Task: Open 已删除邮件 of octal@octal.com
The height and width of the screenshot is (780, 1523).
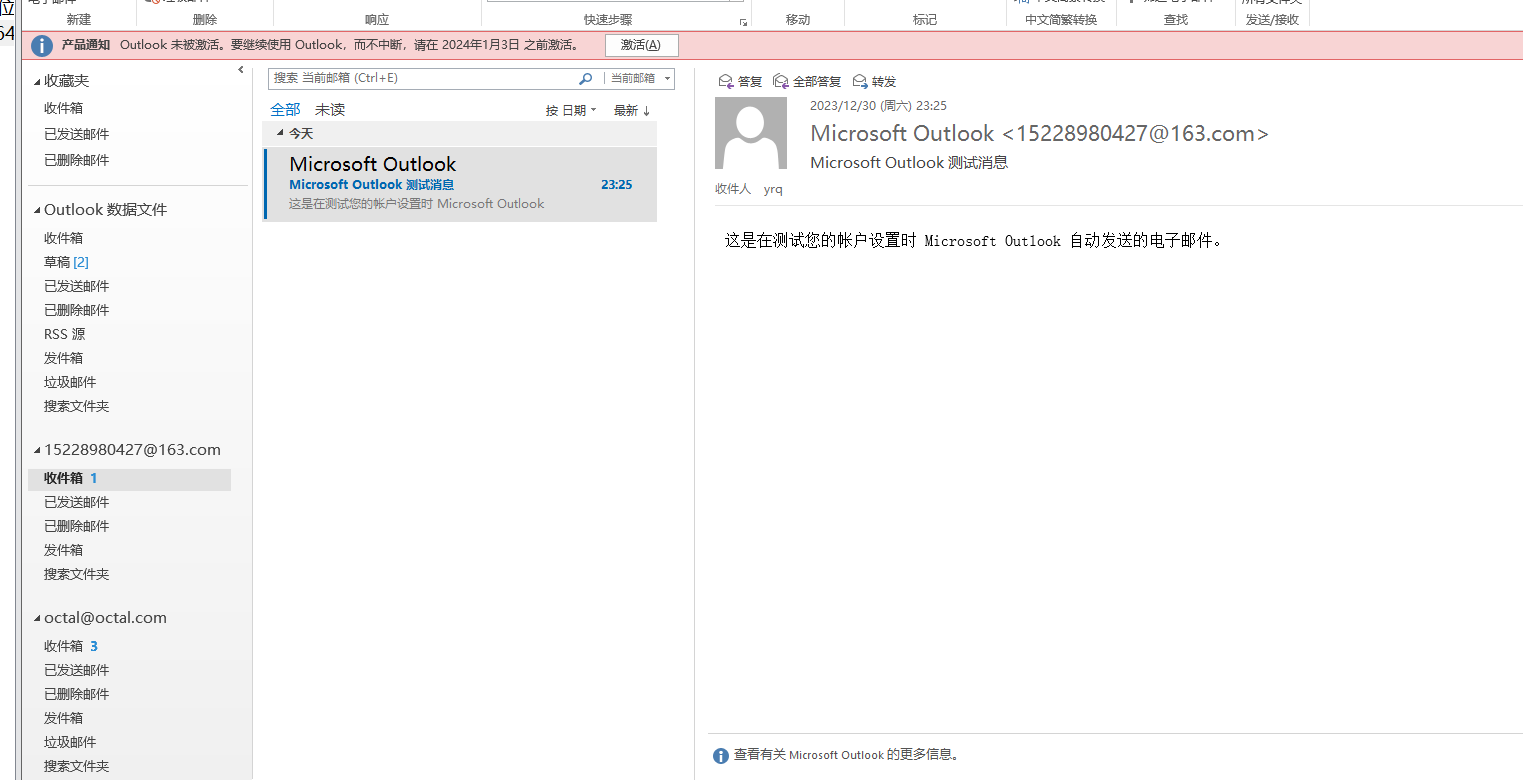Action: (77, 694)
